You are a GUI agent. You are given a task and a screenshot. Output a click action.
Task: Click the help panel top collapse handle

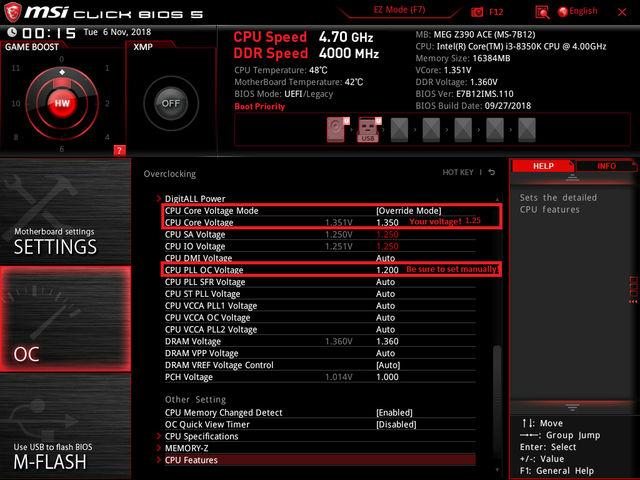click(x=572, y=178)
